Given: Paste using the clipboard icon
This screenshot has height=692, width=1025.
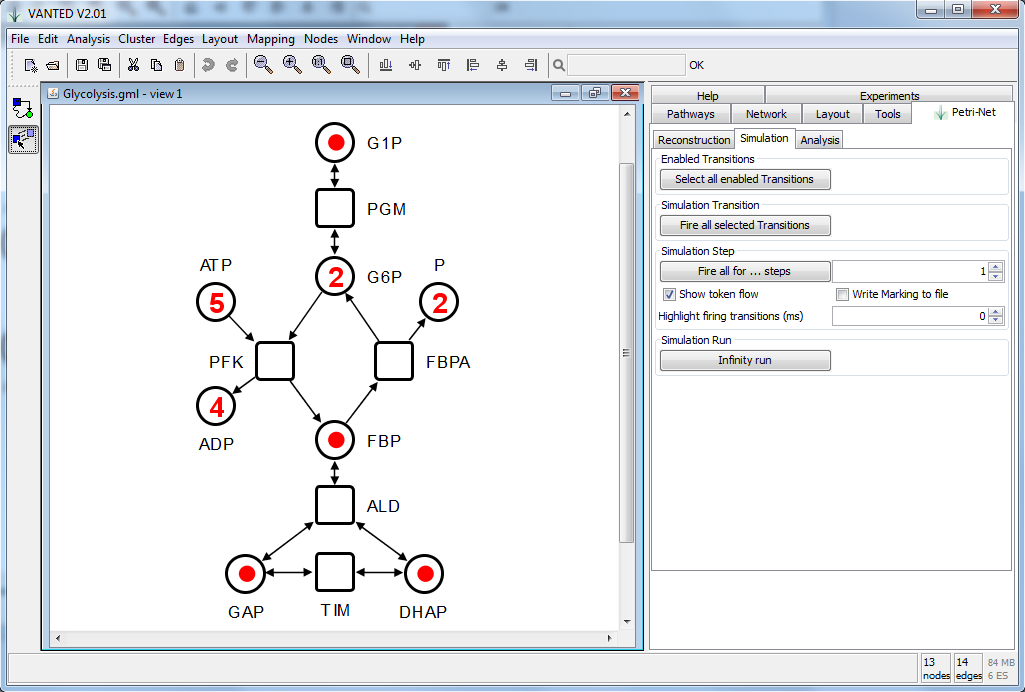Looking at the screenshot, I should coord(180,65).
